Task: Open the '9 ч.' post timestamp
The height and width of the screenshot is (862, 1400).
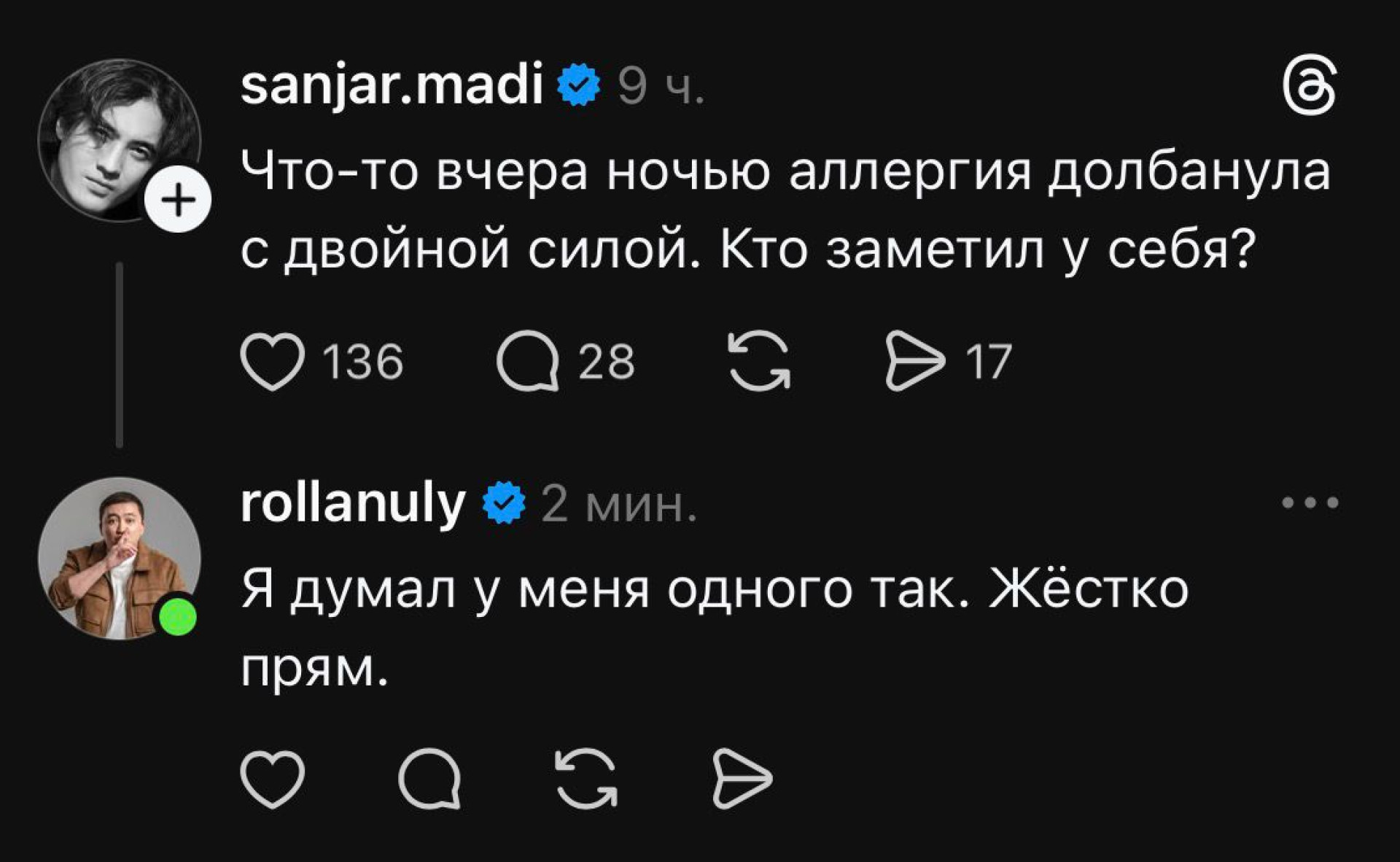Action: coord(661,88)
